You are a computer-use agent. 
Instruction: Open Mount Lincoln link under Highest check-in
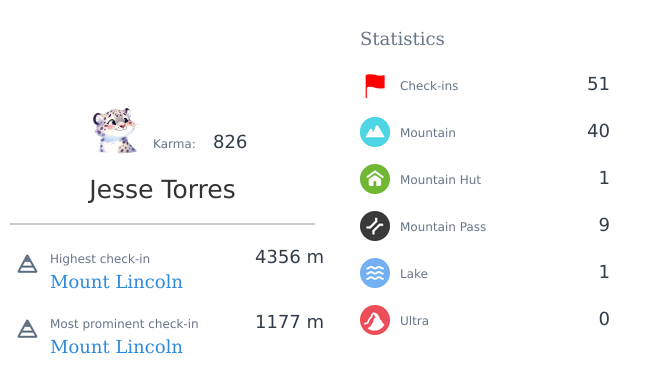click(116, 282)
